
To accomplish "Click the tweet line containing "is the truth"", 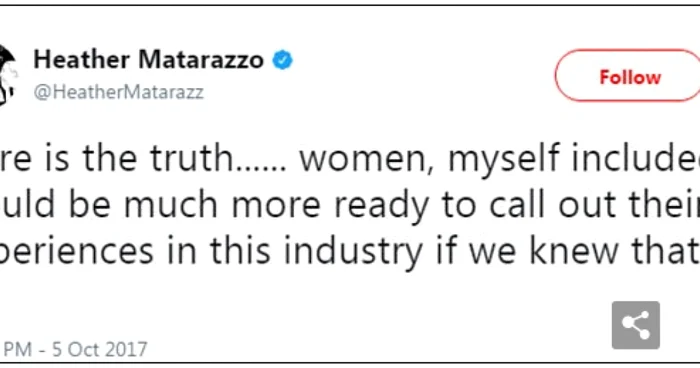I will (x=350, y=158).
